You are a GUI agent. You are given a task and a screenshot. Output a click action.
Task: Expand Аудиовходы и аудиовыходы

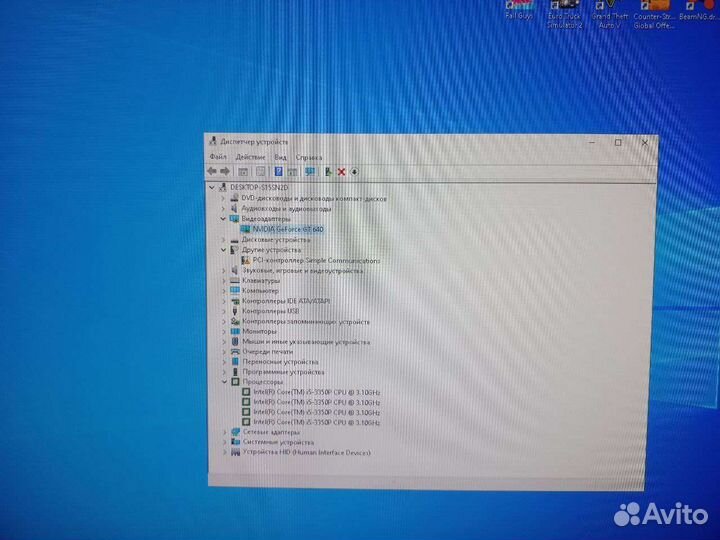tap(224, 208)
